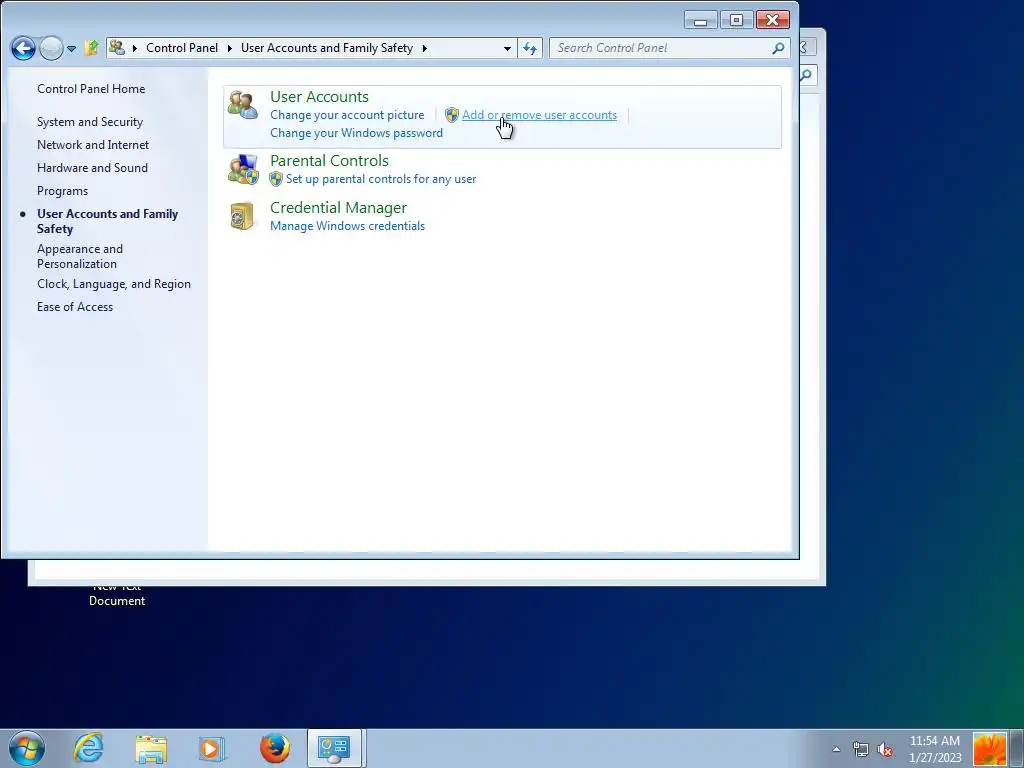1024x768 pixels.
Task: Open the clock showing 11:54 AM
Action: click(x=935, y=749)
